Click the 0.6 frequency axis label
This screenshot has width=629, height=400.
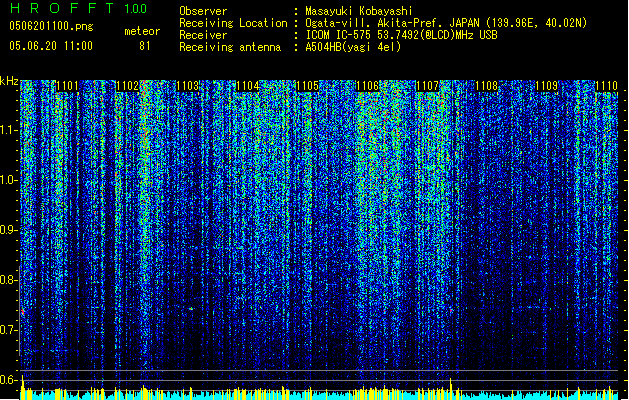9,380
